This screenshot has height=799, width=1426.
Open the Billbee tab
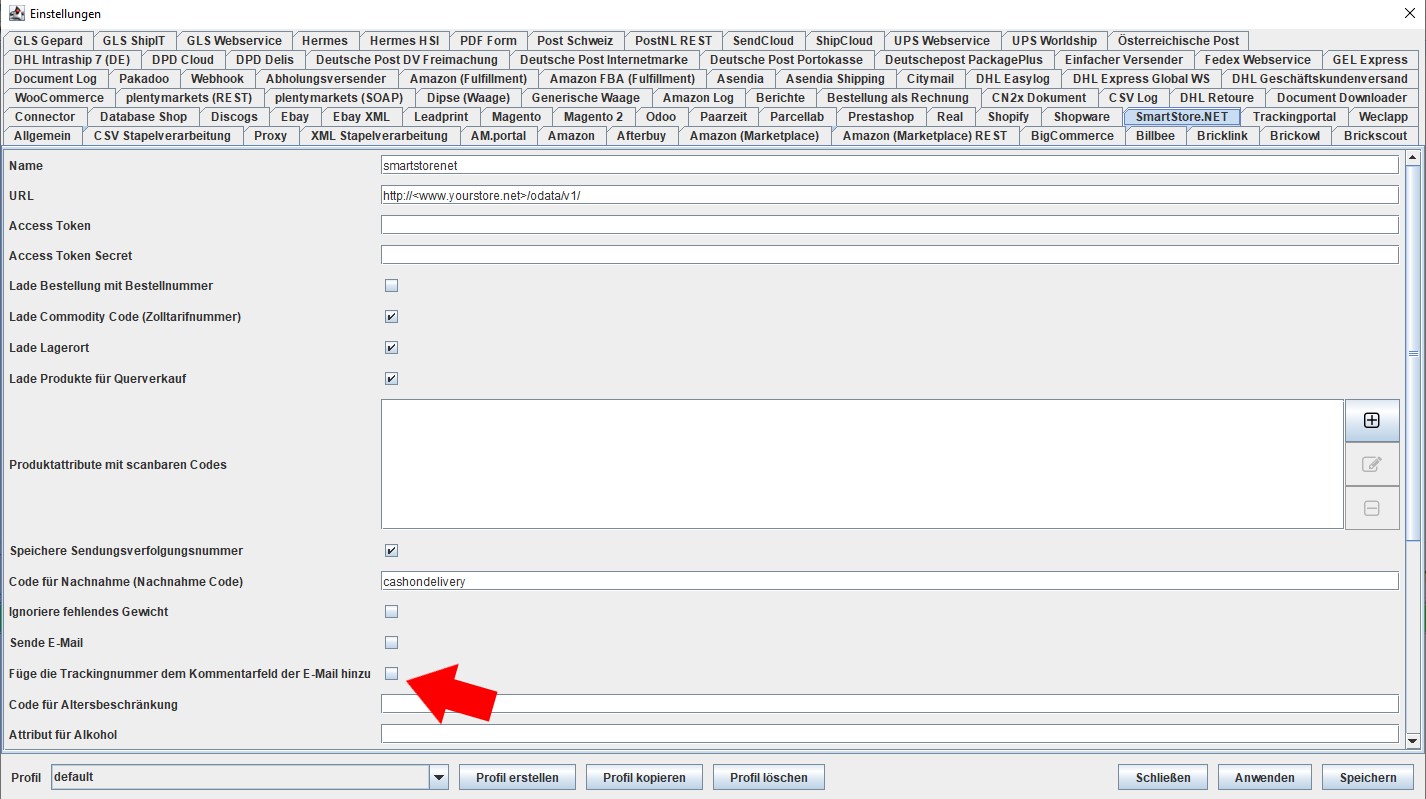[x=1155, y=136]
